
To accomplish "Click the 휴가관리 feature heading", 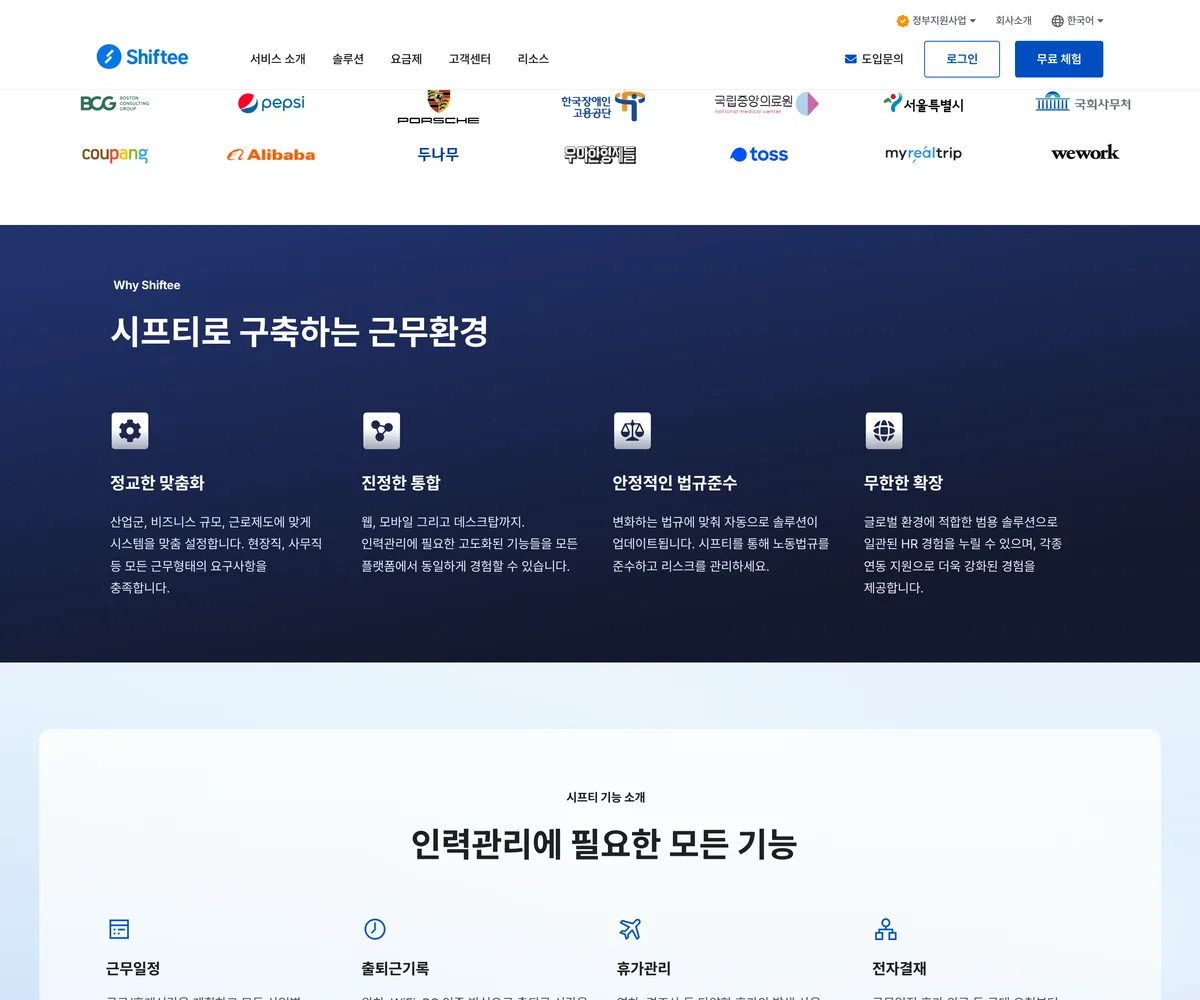I will (x=644, y=968).
